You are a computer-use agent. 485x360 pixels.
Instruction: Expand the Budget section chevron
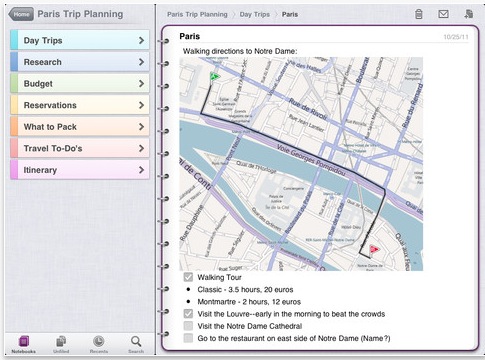click(141, 84)
